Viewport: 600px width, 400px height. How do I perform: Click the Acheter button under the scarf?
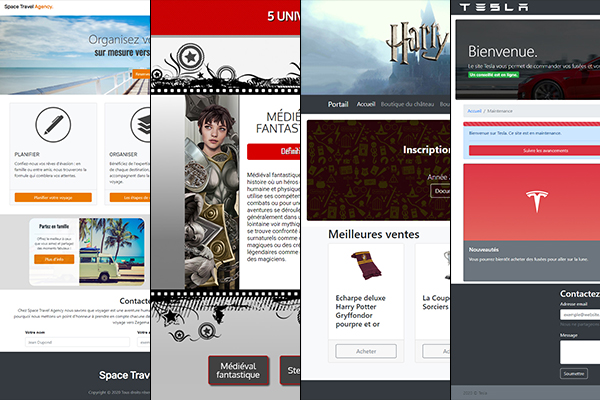[366, 351]
